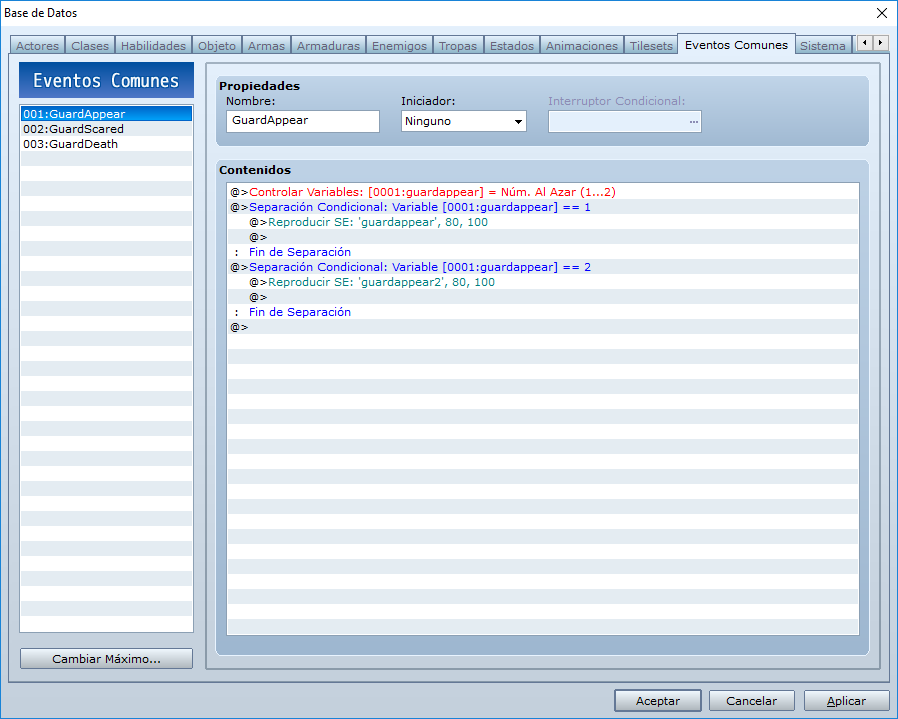Click the Cambiar Máximo button

click(107, 659)
